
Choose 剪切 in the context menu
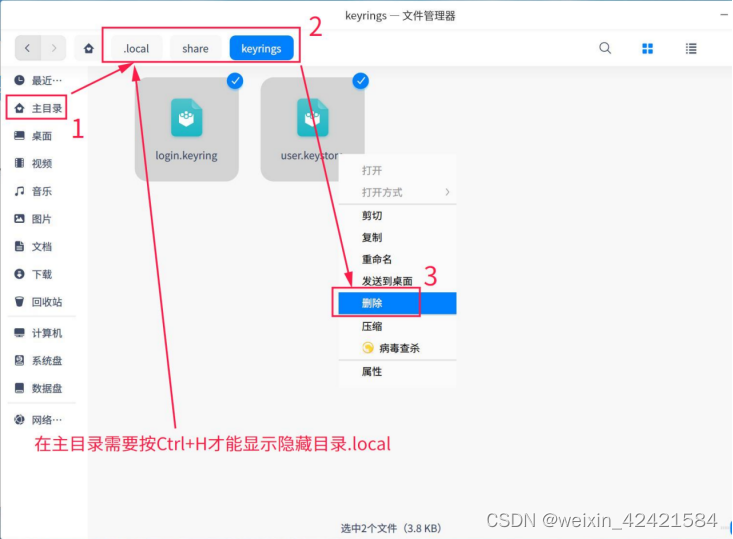click(x=397, y=216)
